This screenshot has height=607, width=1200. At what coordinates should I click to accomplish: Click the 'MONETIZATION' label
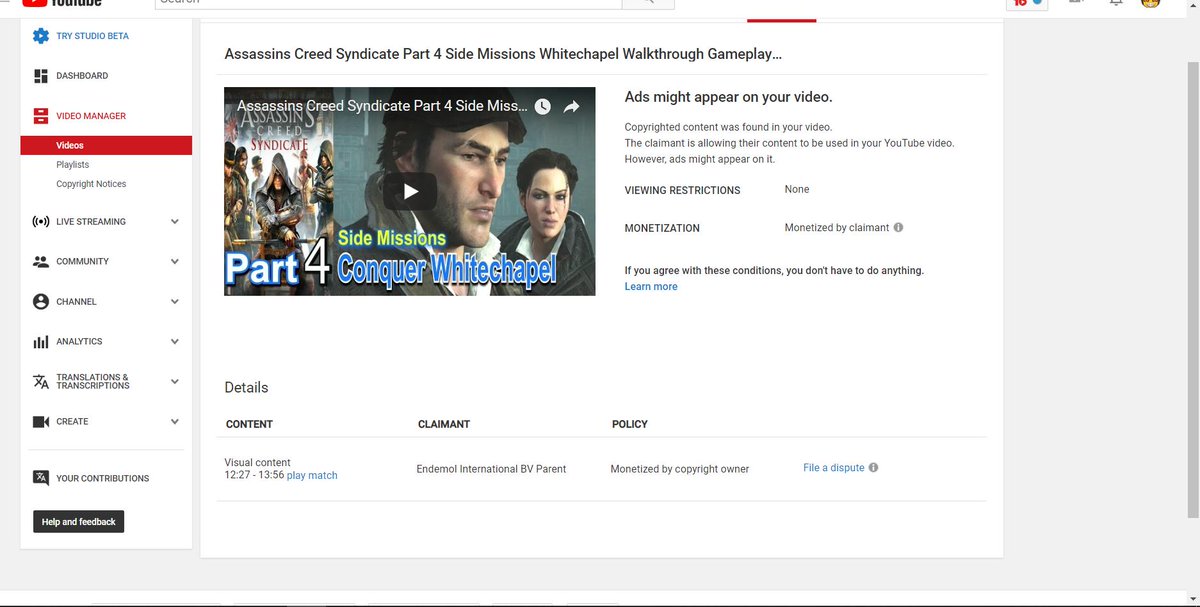[662, 228]
